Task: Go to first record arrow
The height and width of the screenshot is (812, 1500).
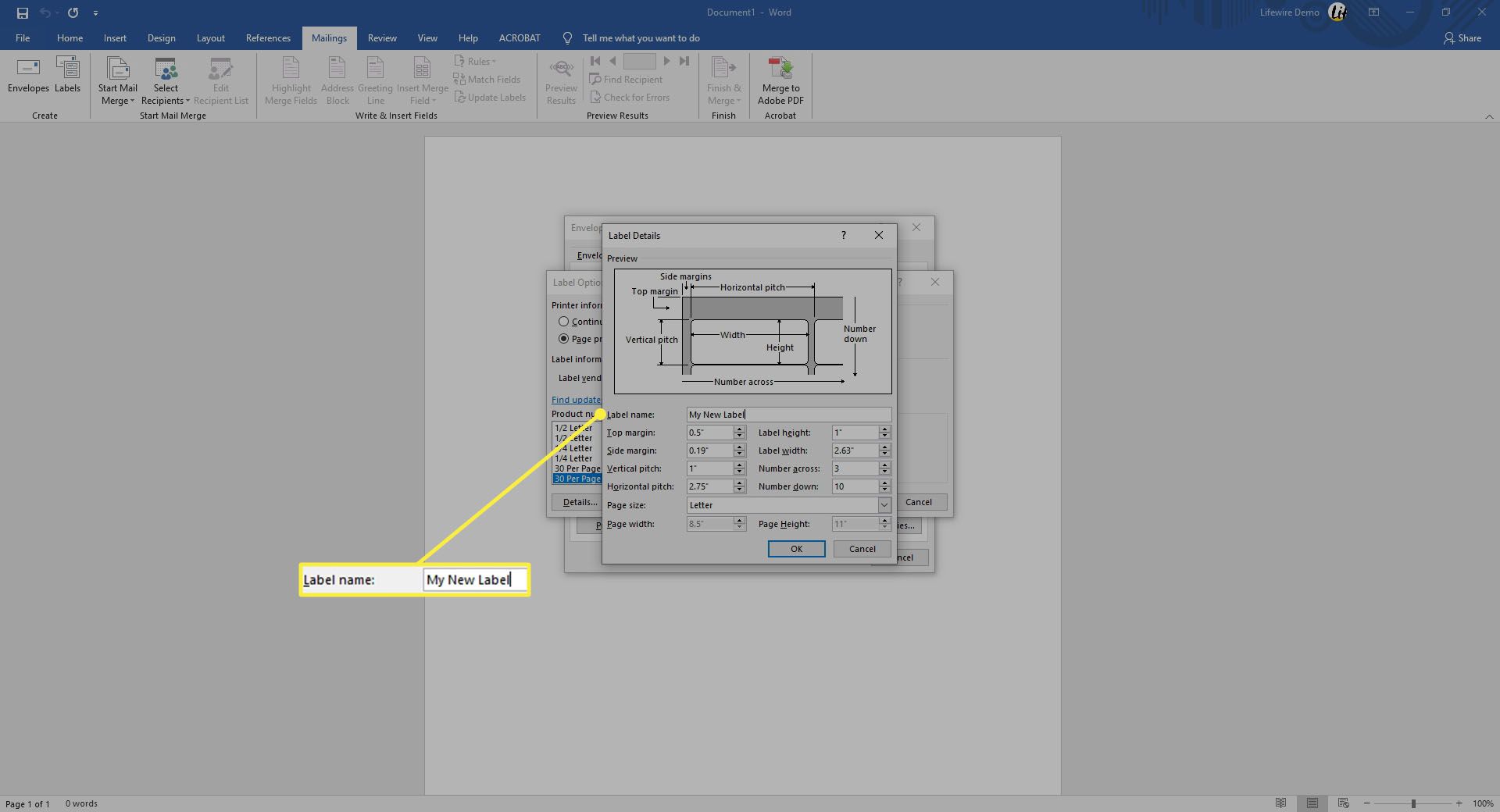Action: (x=595, y=61)
